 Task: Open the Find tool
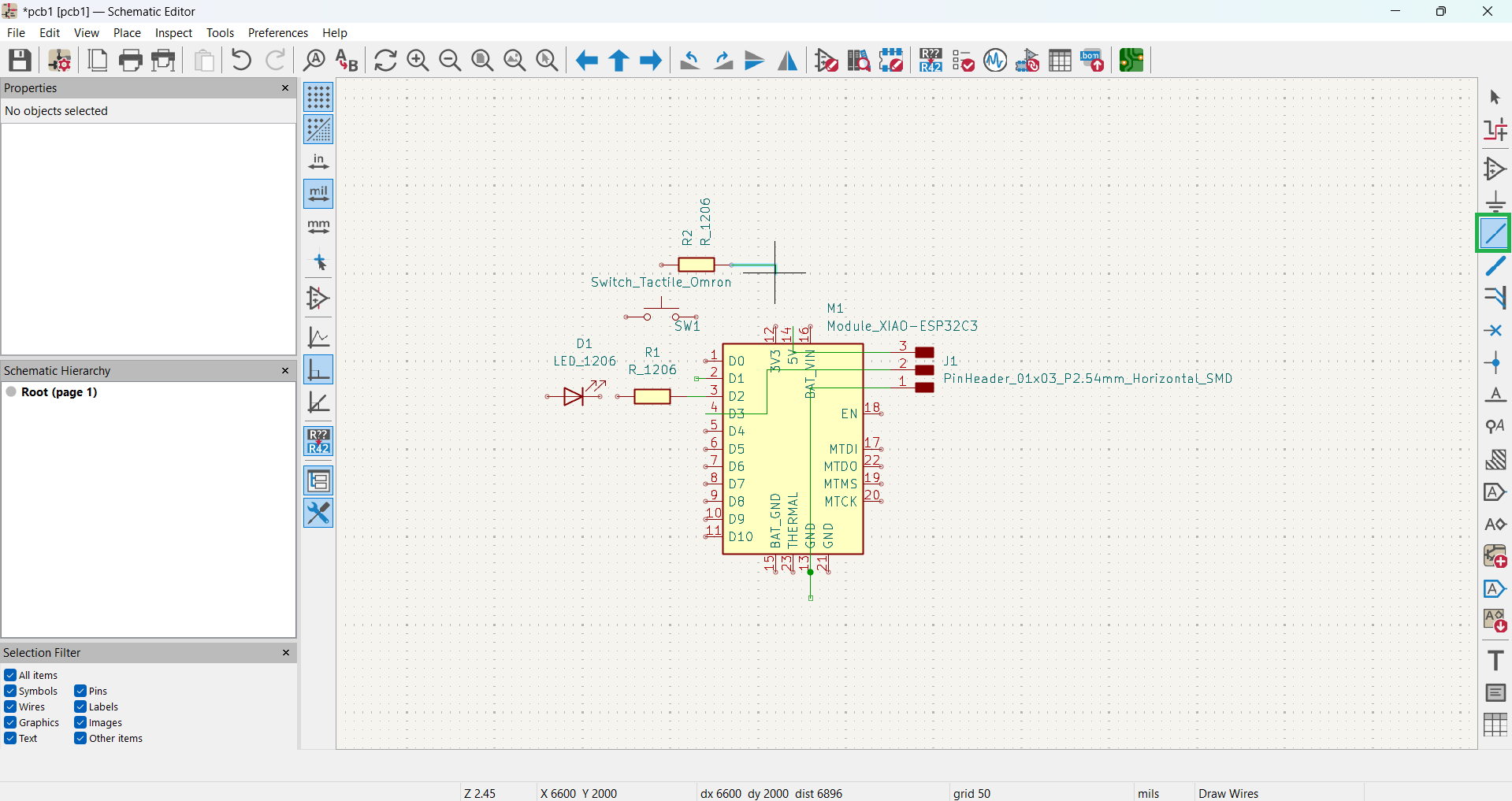point(314,60)
